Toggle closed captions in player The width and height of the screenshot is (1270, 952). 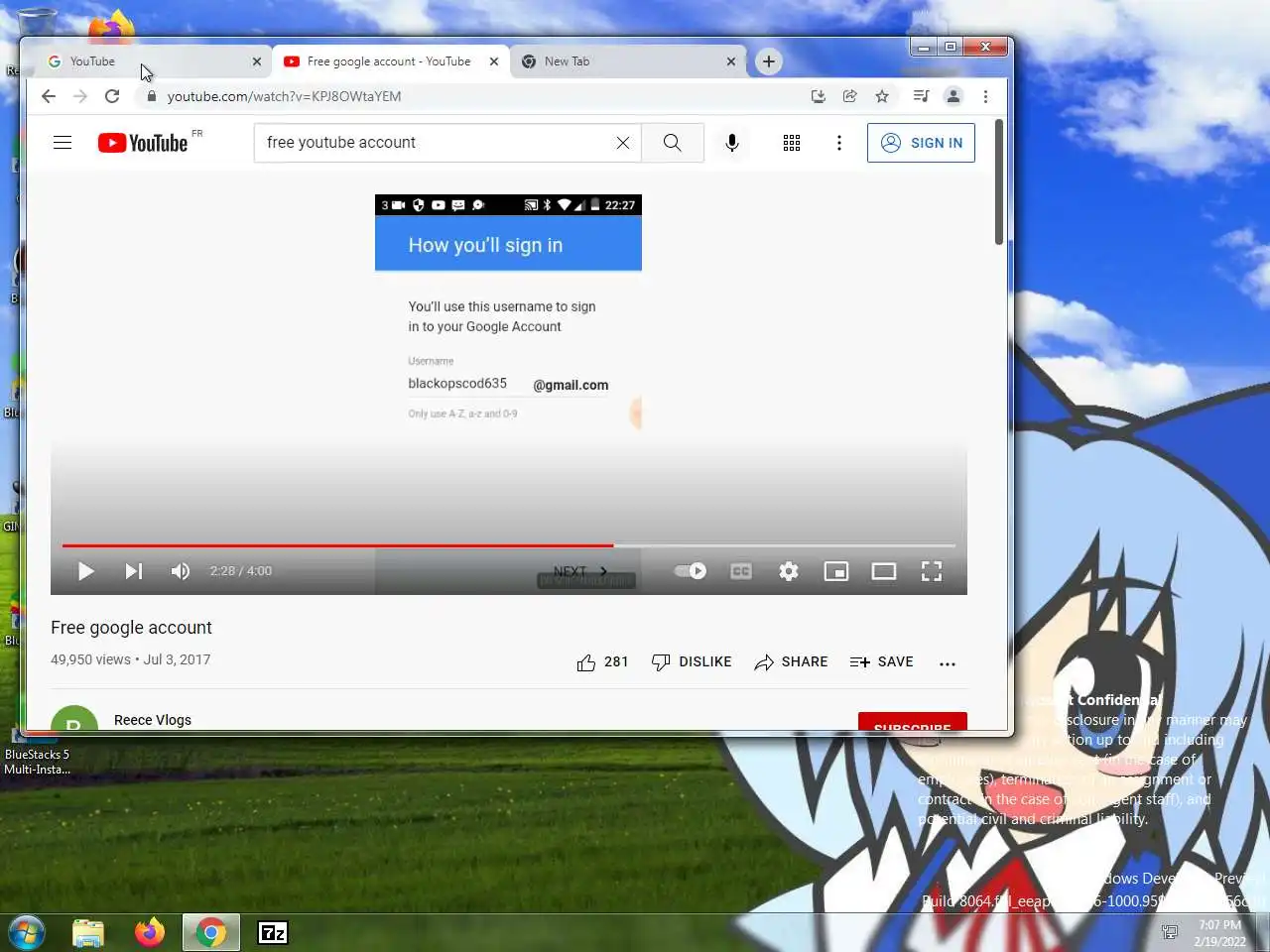coord(741,571)
